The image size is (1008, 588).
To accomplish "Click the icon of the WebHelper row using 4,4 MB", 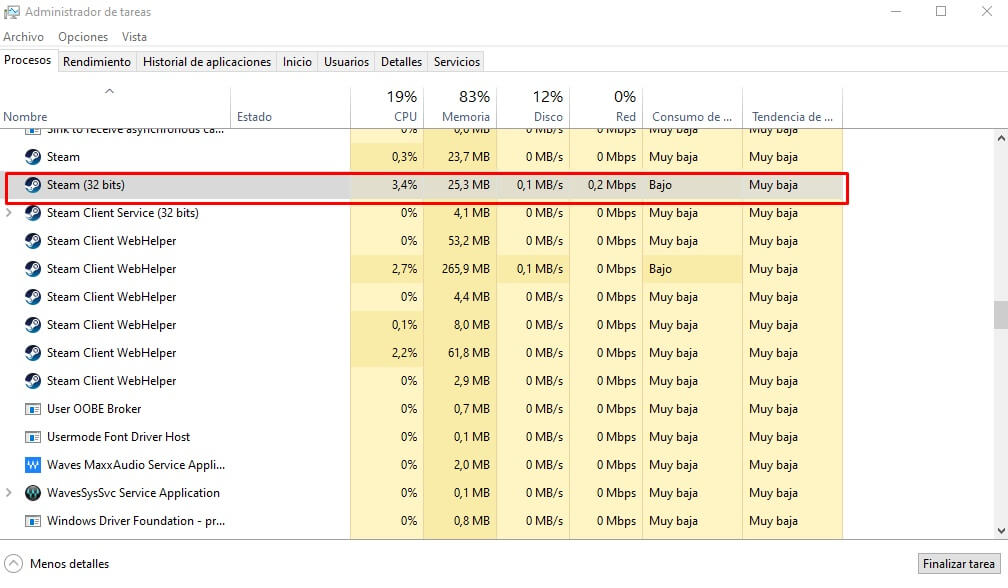I will click(33, 297).
